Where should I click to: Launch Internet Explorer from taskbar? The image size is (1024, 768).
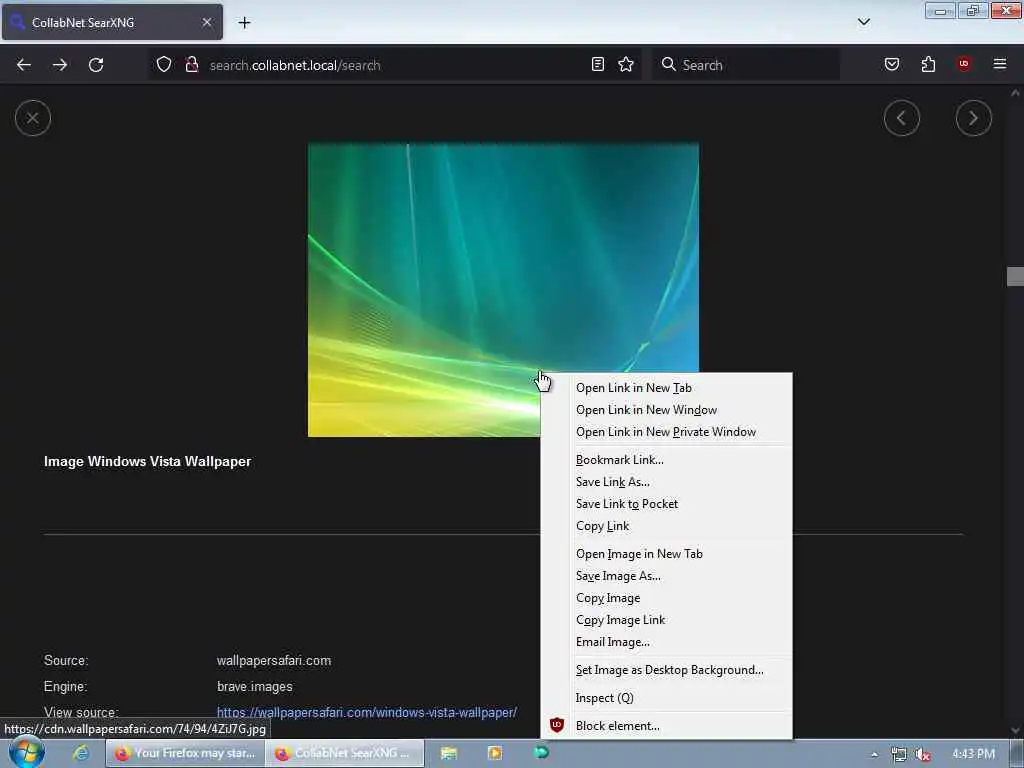point(80,754)
